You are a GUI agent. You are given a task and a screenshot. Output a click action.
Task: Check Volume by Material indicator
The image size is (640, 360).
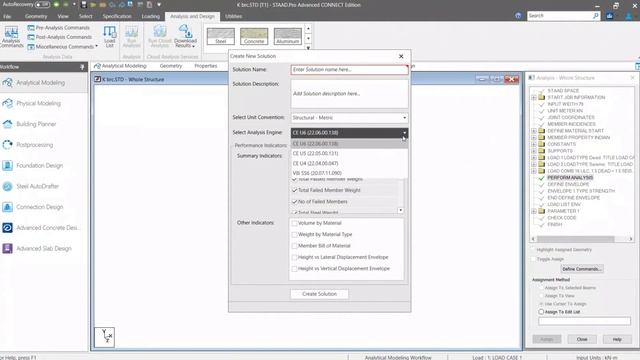point(294,223)
